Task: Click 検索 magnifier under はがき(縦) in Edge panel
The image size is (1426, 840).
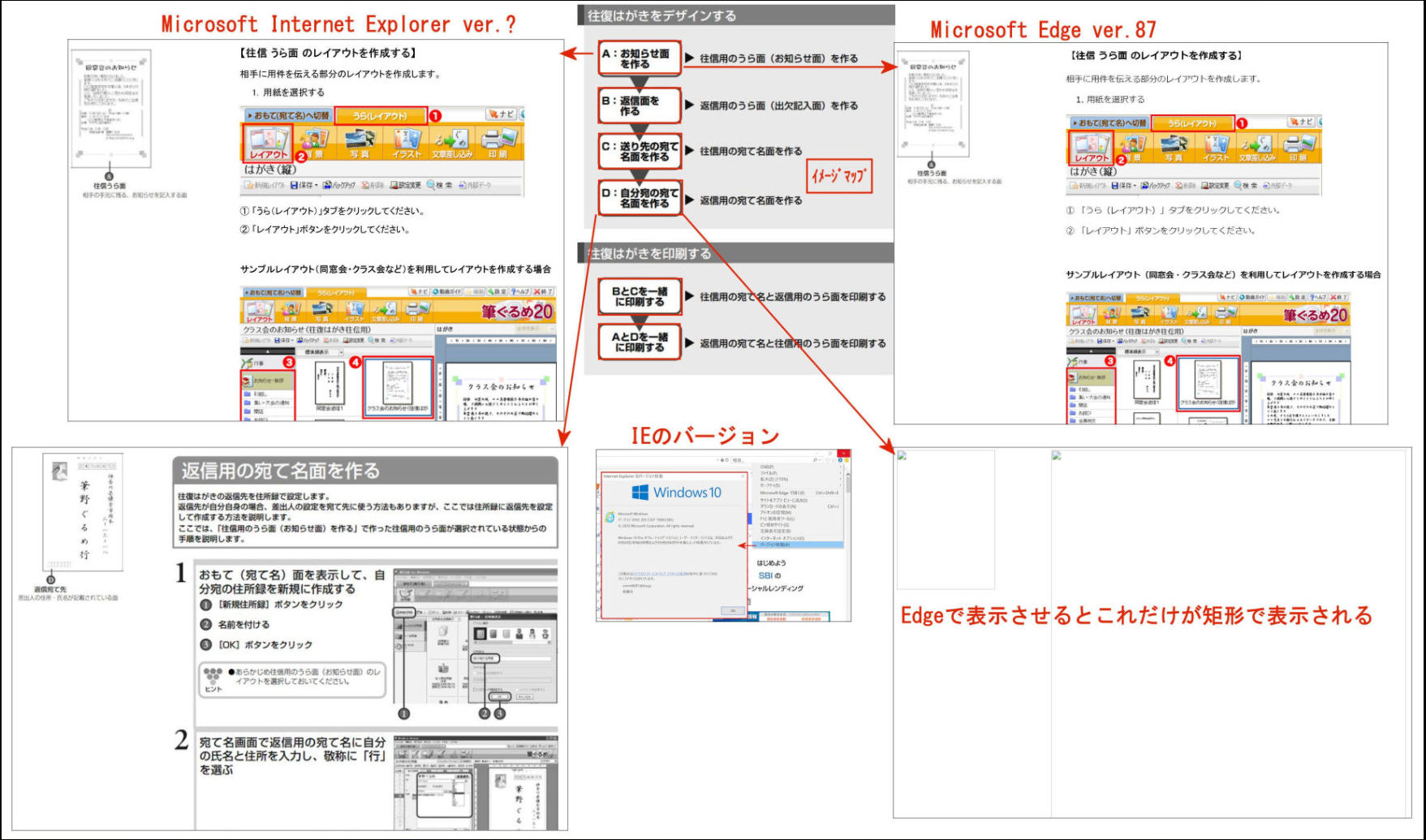Action: tap(1247, 186)
